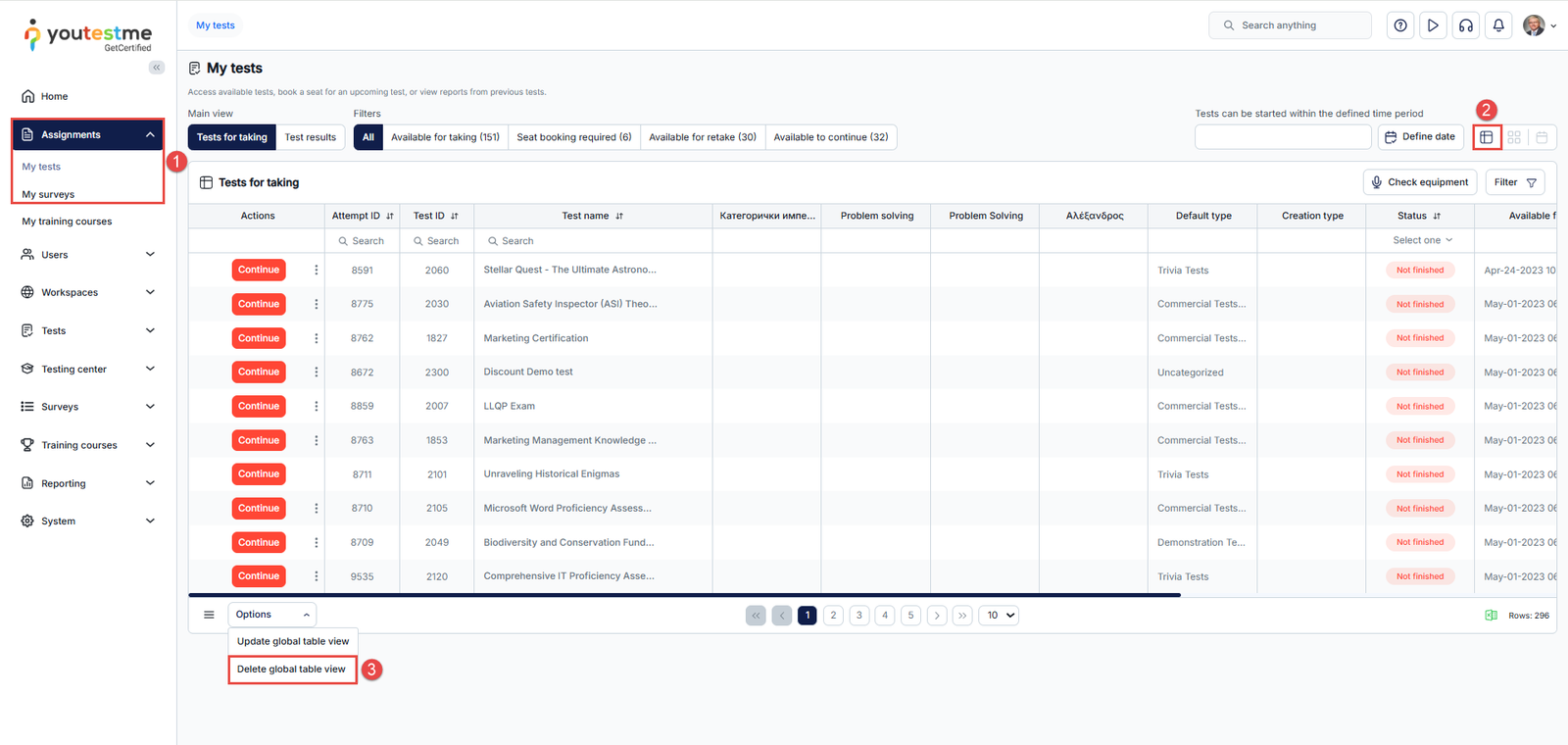
Task: Click the Check equipment button
Action: pos(1419,182)
